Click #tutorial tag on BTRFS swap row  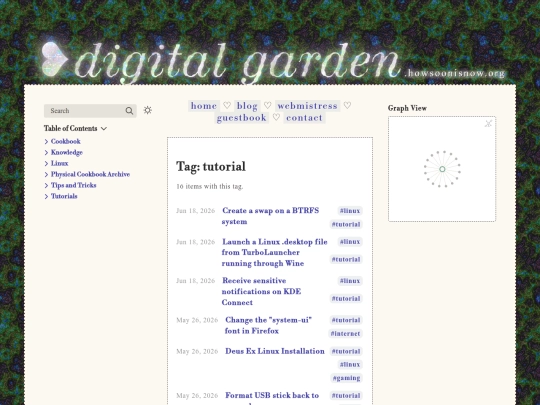(x=346, y=225)
